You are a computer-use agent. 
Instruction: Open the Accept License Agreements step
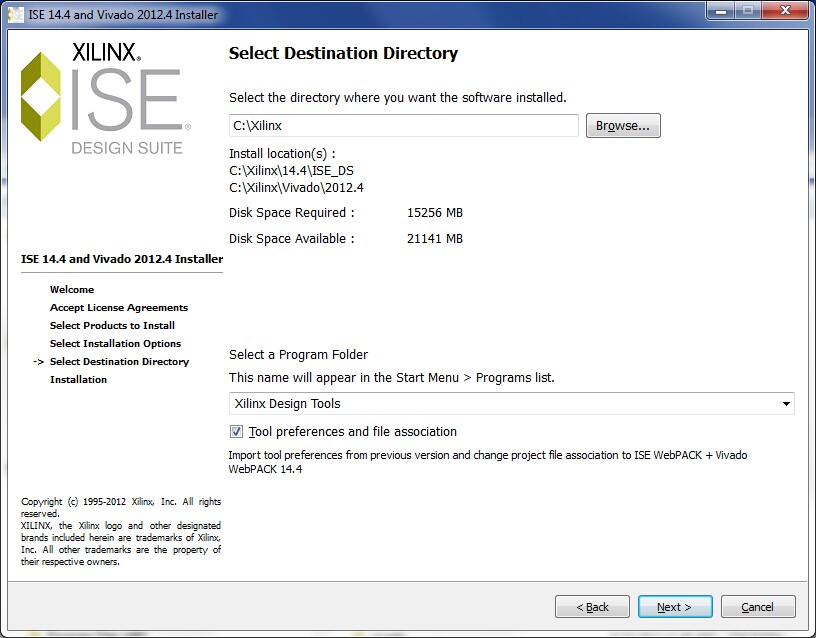pyautogui.click(x=119, y=308)
